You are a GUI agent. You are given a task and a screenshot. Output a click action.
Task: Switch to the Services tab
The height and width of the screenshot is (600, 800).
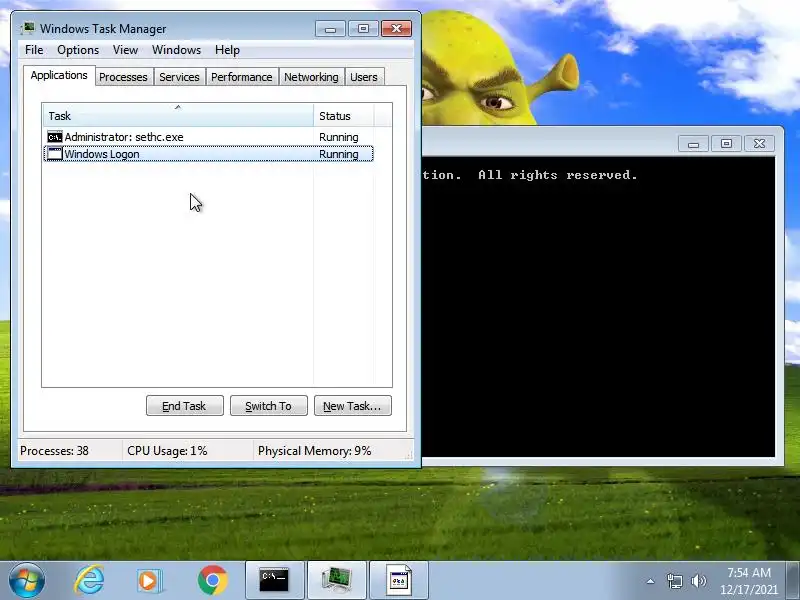[179, 77]
